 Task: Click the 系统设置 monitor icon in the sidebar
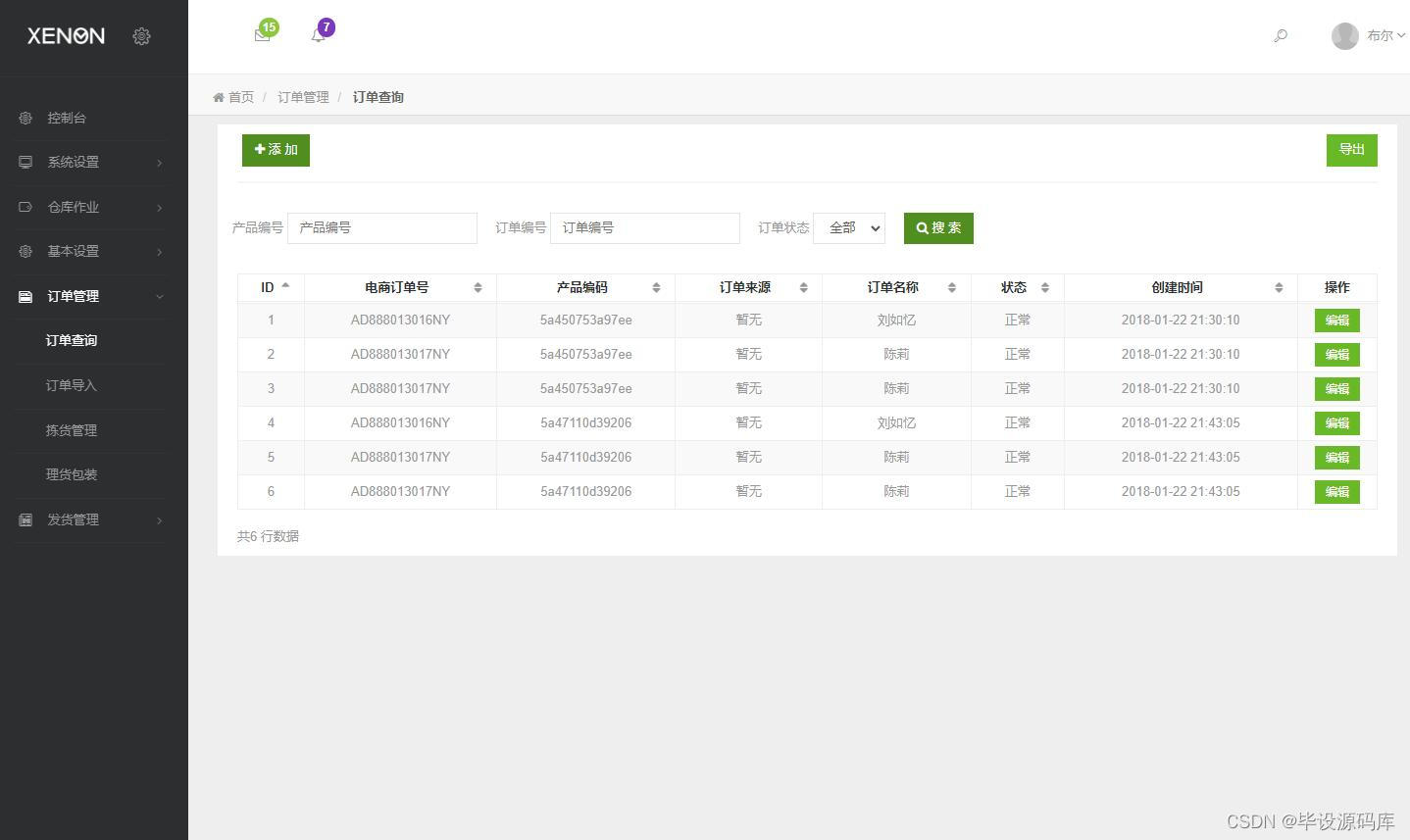click(x=25, y=163)
